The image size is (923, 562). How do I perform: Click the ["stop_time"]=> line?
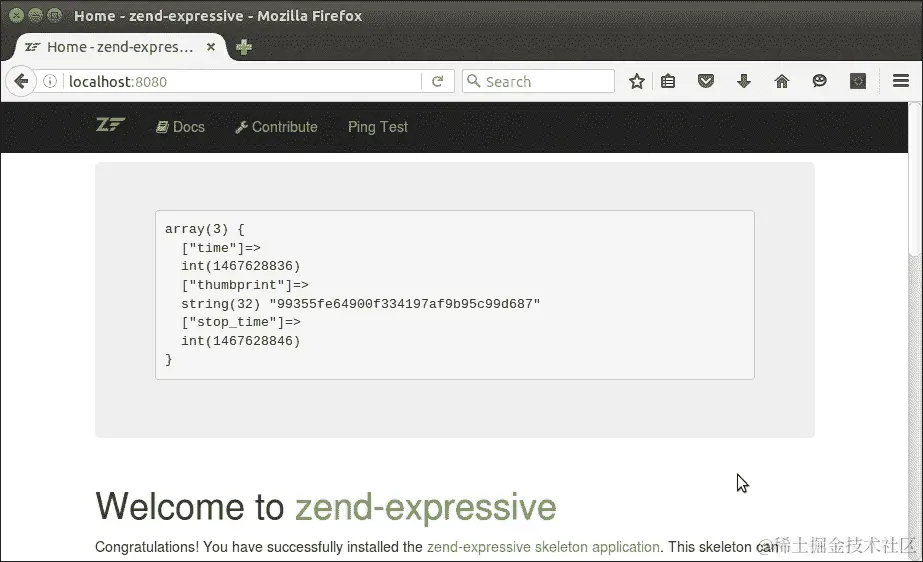241,322
